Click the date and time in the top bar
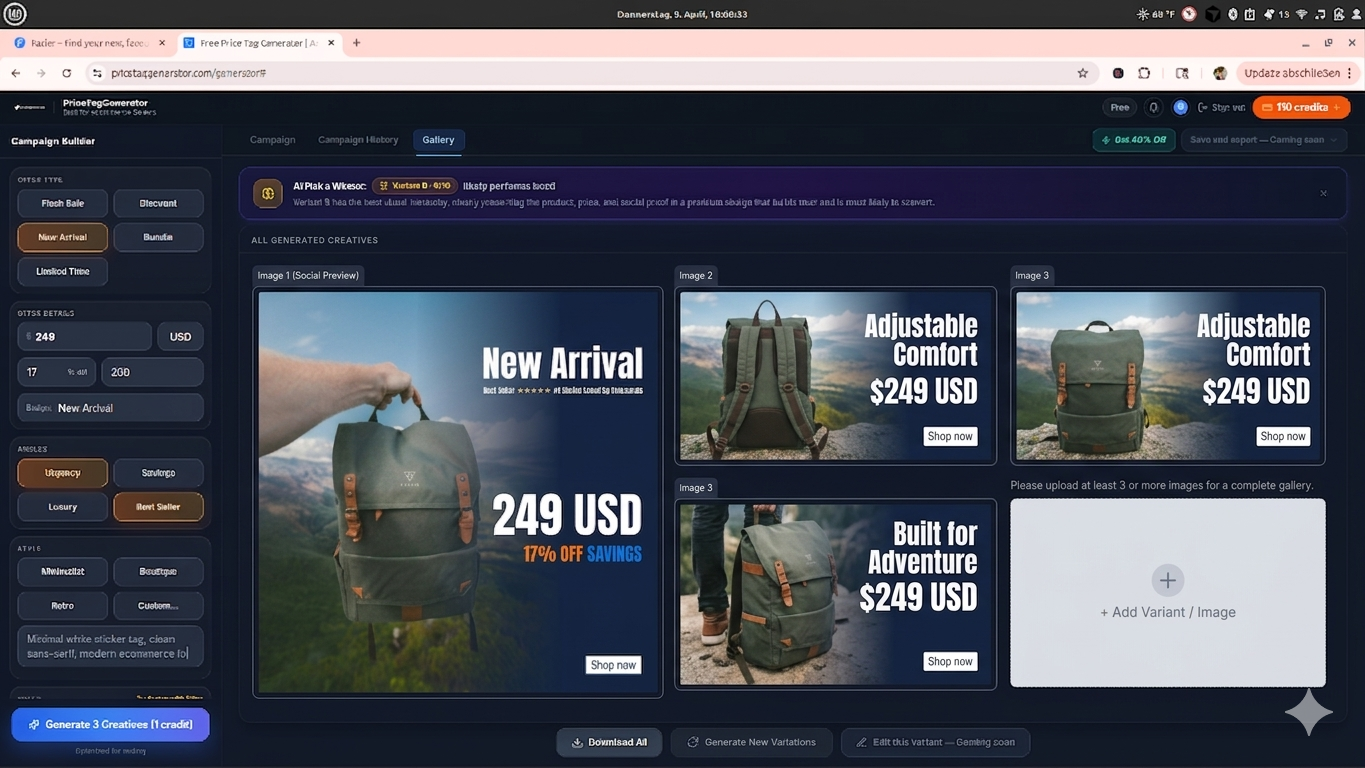 click(682, 14)
